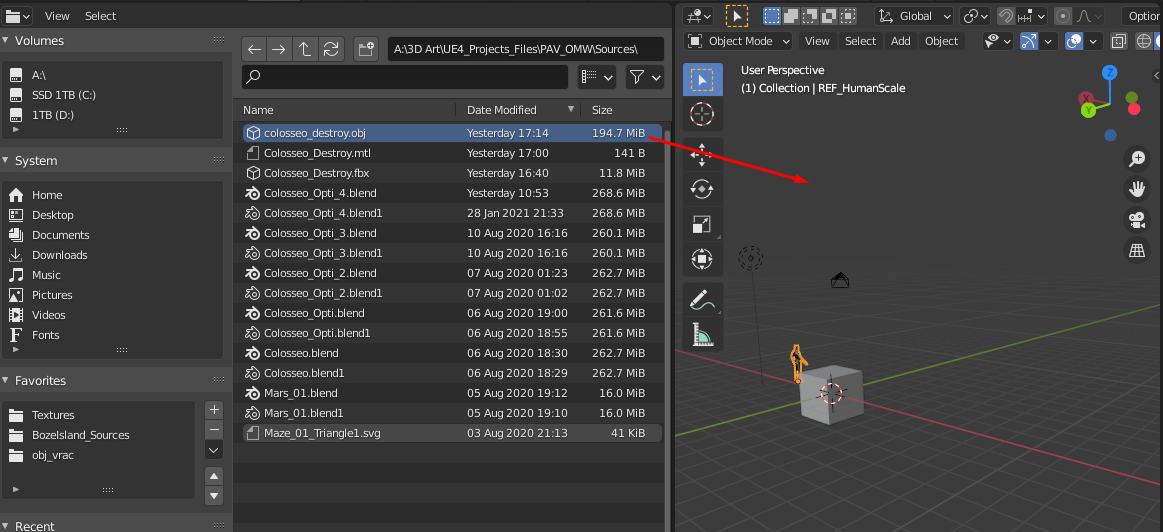Add current folder to Favorites with plus button
The height and width of the screenshot is (532, 1163).
pyautogui.click(x=214, y=410)
